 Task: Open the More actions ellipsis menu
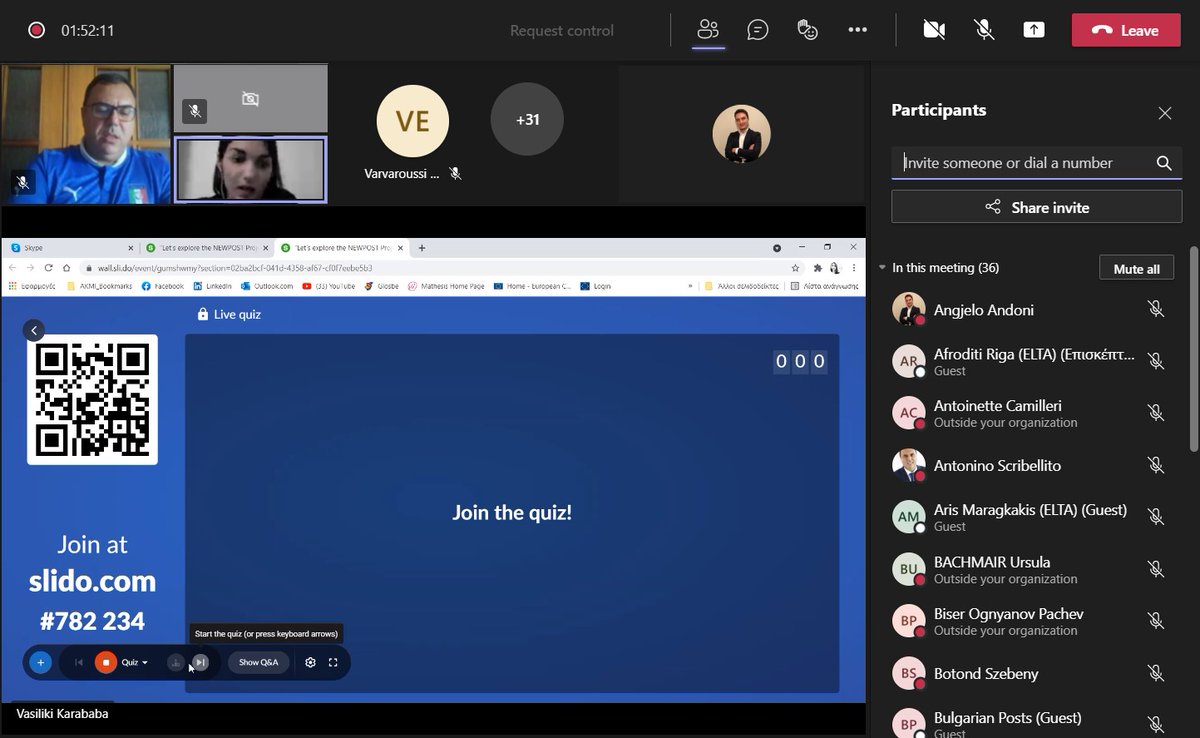coord(858,30)
